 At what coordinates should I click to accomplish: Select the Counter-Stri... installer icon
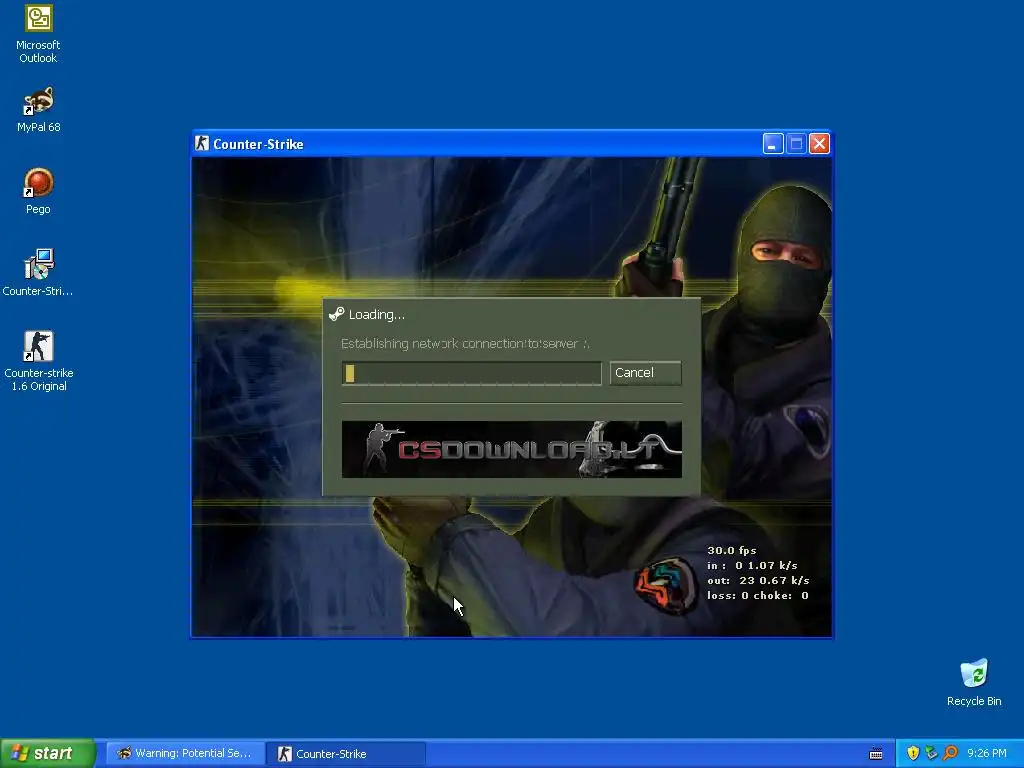[x=38, y=272]
